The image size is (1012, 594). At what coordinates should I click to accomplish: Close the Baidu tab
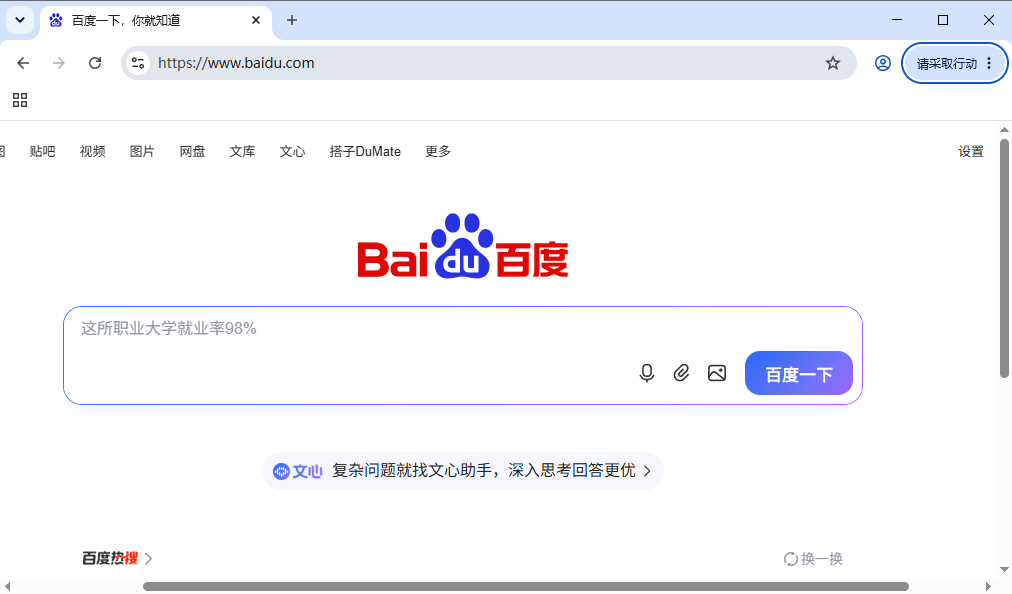point(256,20)
